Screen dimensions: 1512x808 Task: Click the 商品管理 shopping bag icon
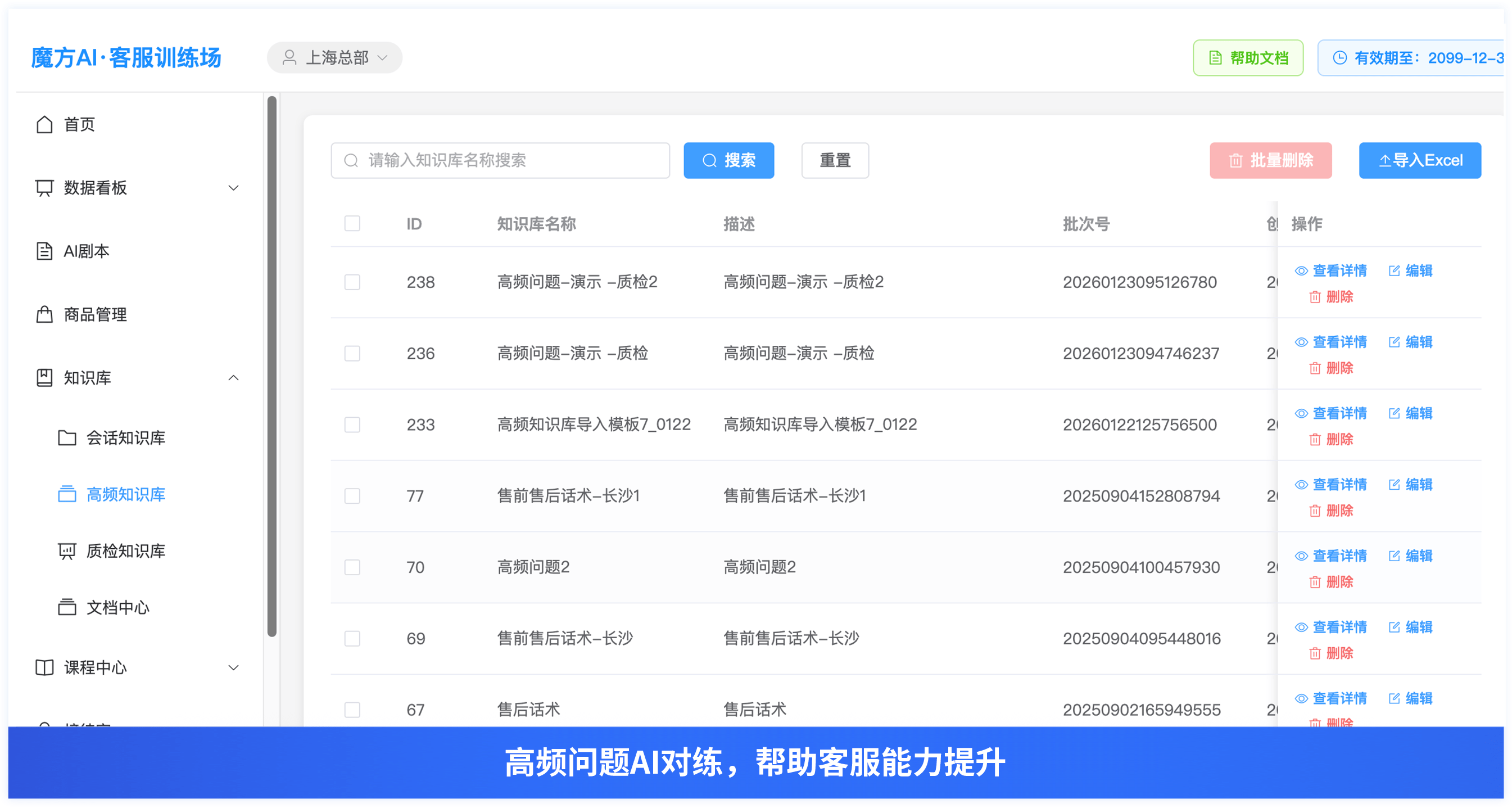[x=44, y=315]
